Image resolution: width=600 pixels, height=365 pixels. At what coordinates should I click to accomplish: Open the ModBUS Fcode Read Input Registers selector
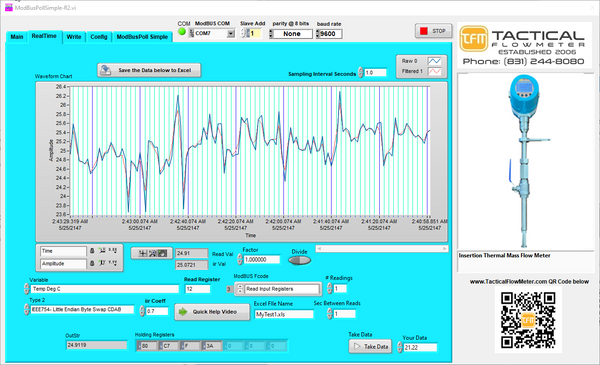pyautogui.click(x=278, y=289)
